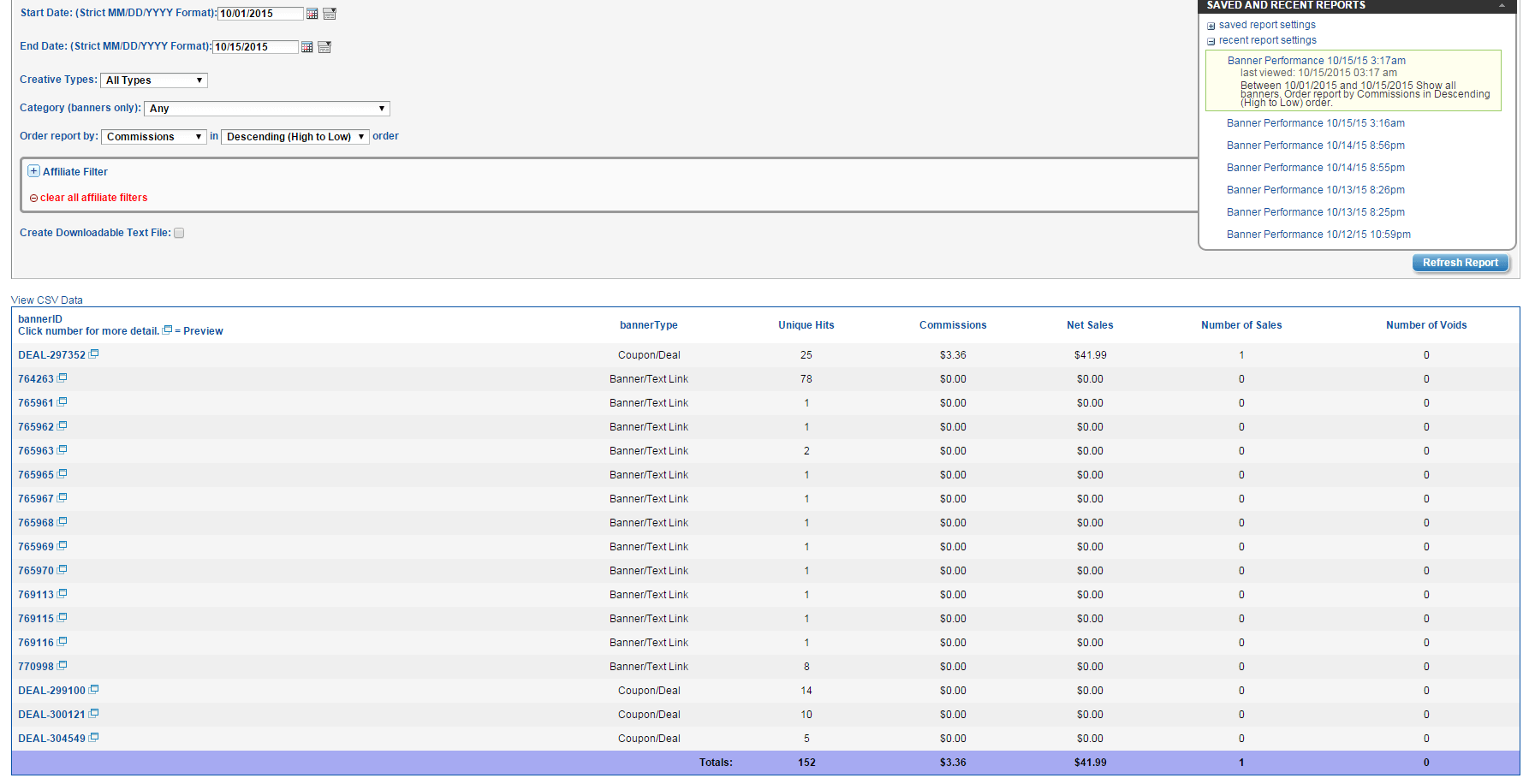The image size is (1529, 784).
Task: Click clear all affiliate filters link
Action: coord(93,198)
